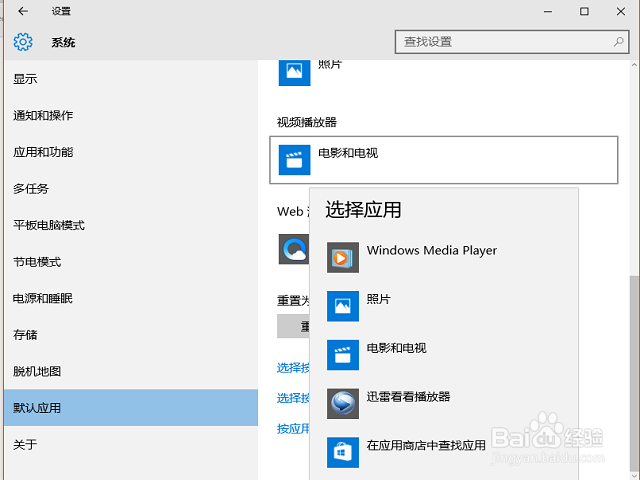The height and width of the screenshot is (480, 640).
Task: Open 电源和睡眠 settings page
Action: tap(131, 298)
